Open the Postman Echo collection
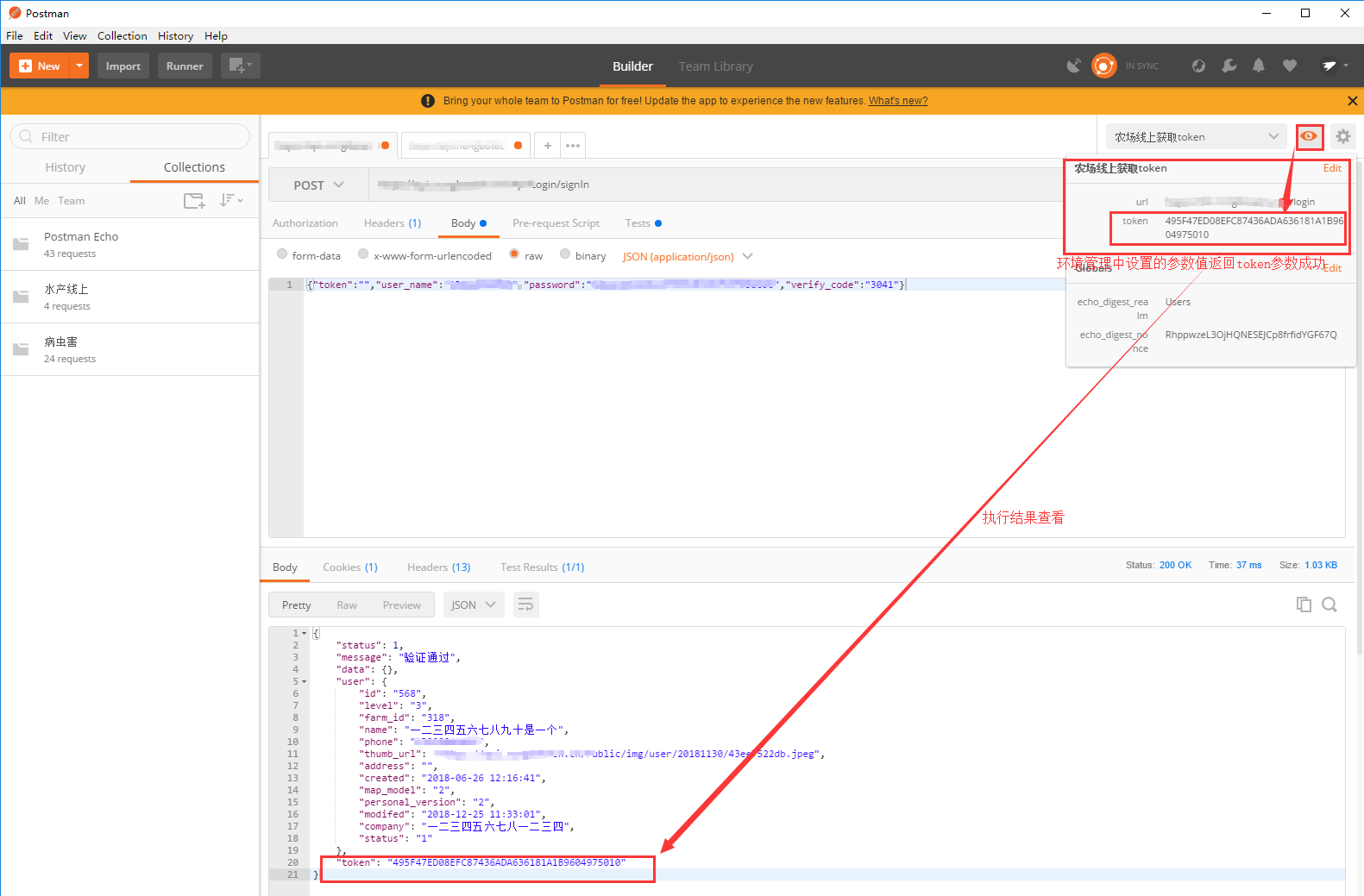Viewport: 1364px width, 896px height. click(x=129, y=244)
